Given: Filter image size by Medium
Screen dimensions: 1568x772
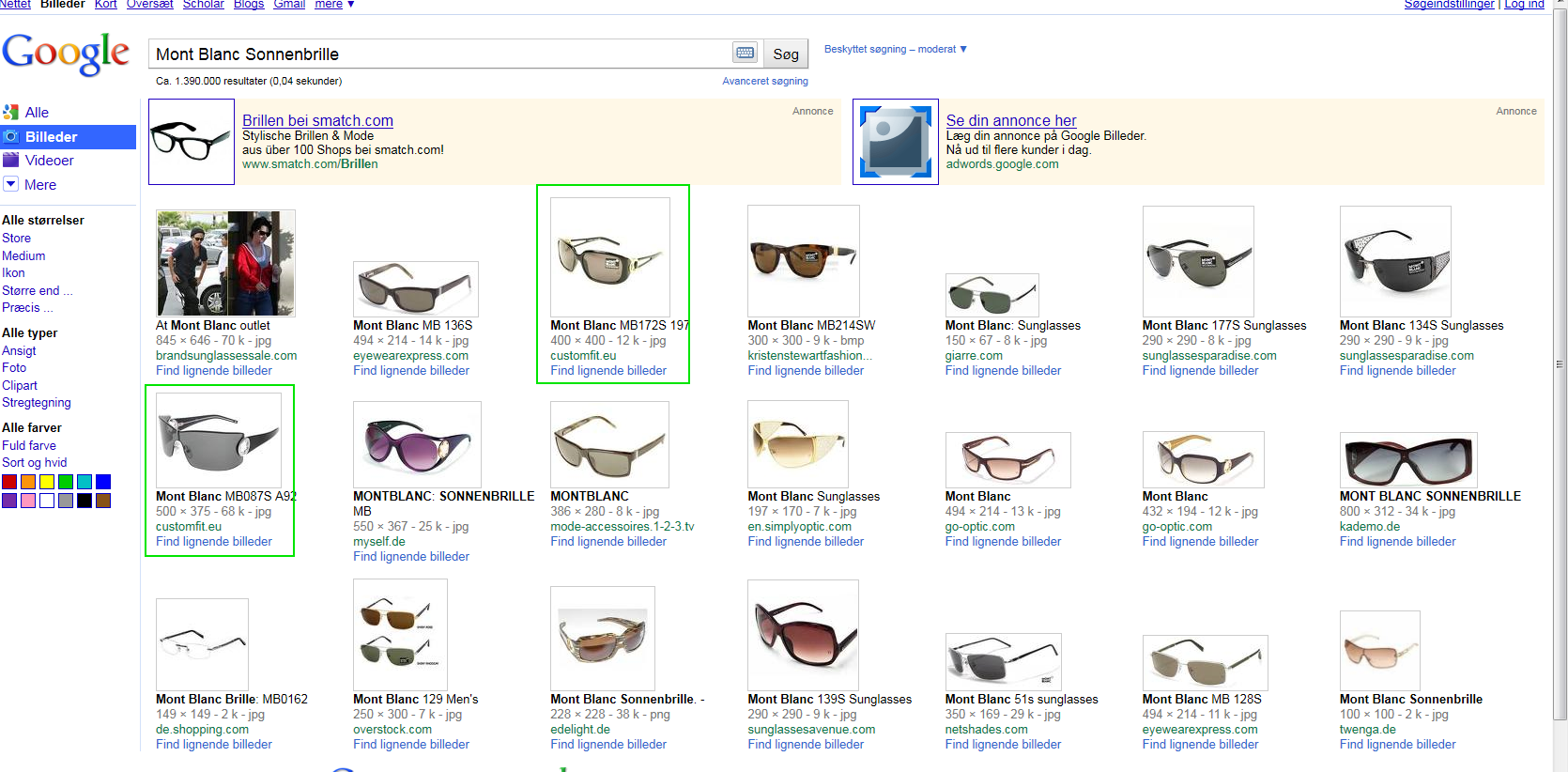Looking at the screenshot, I should coord(23,256).
